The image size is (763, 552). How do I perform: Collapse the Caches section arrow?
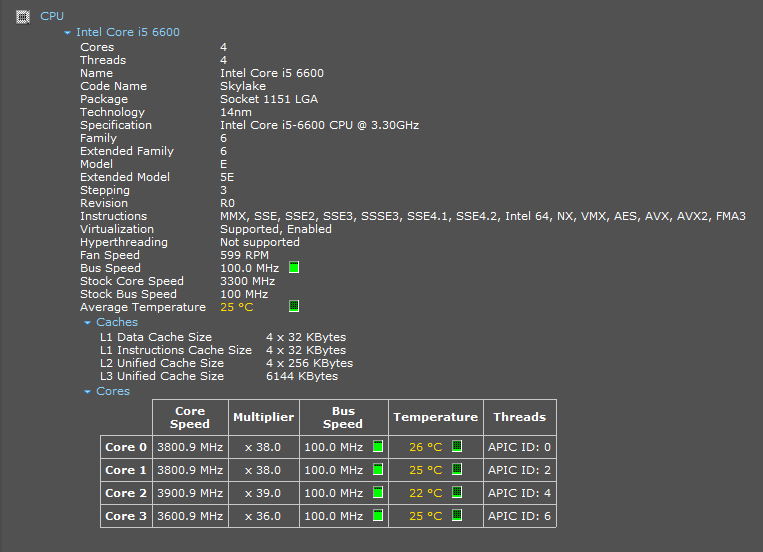point(88,323)
